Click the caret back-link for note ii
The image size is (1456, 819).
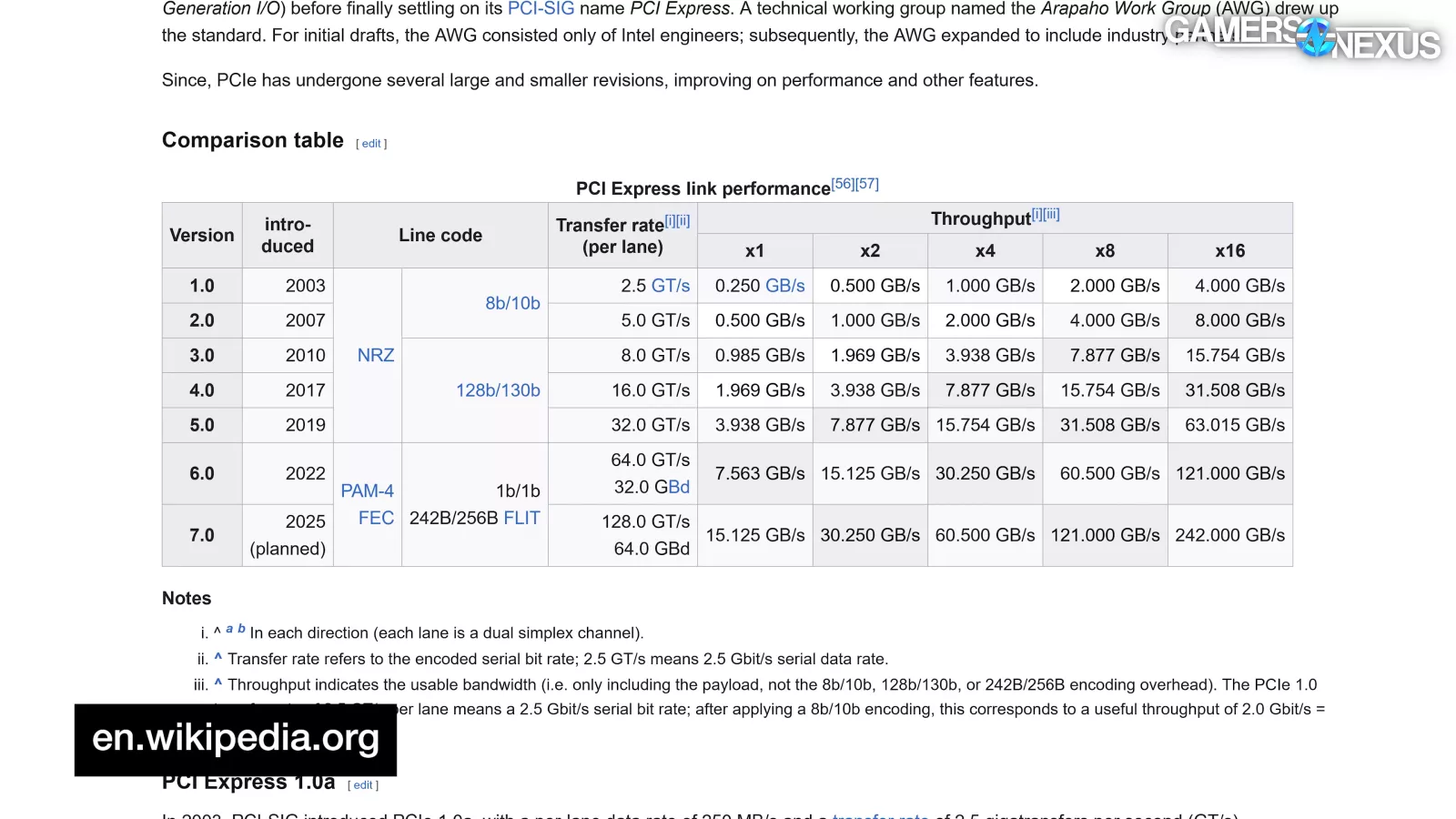point(218,658)
